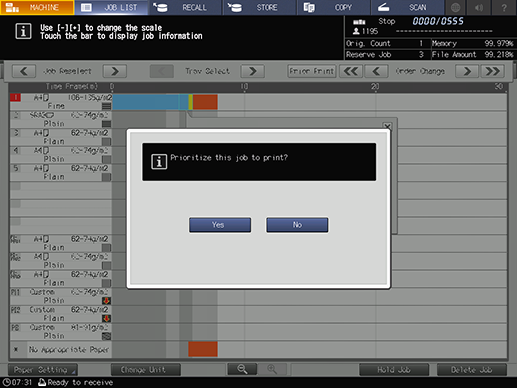The height and width of the screenshot is (388, 517).
Task: Click the info icon in the dialog
Action: [159, 162]
